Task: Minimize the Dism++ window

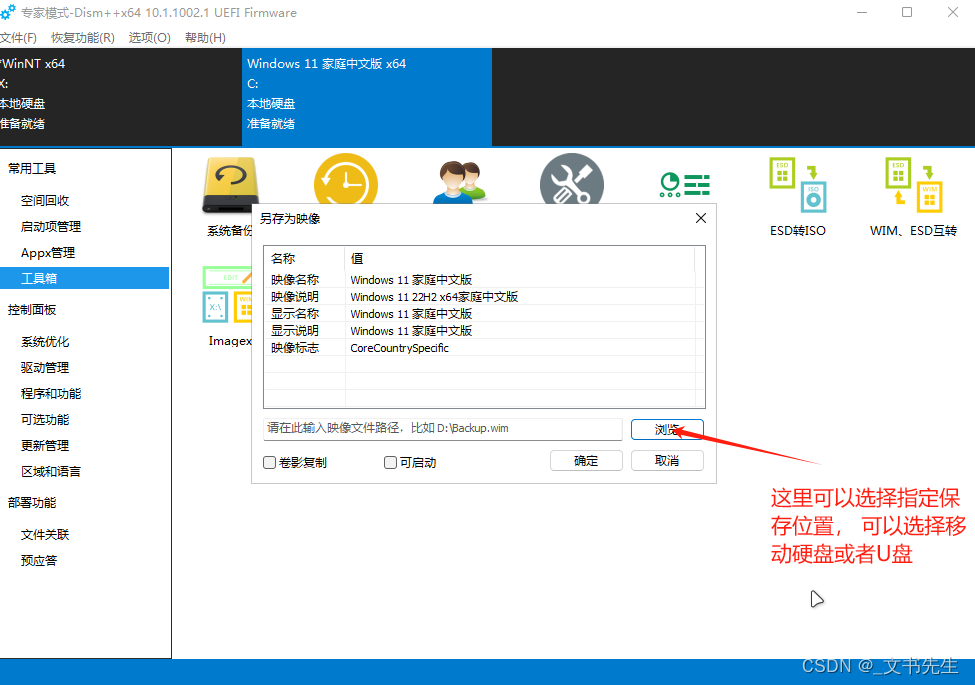Action: pos(862,12)
